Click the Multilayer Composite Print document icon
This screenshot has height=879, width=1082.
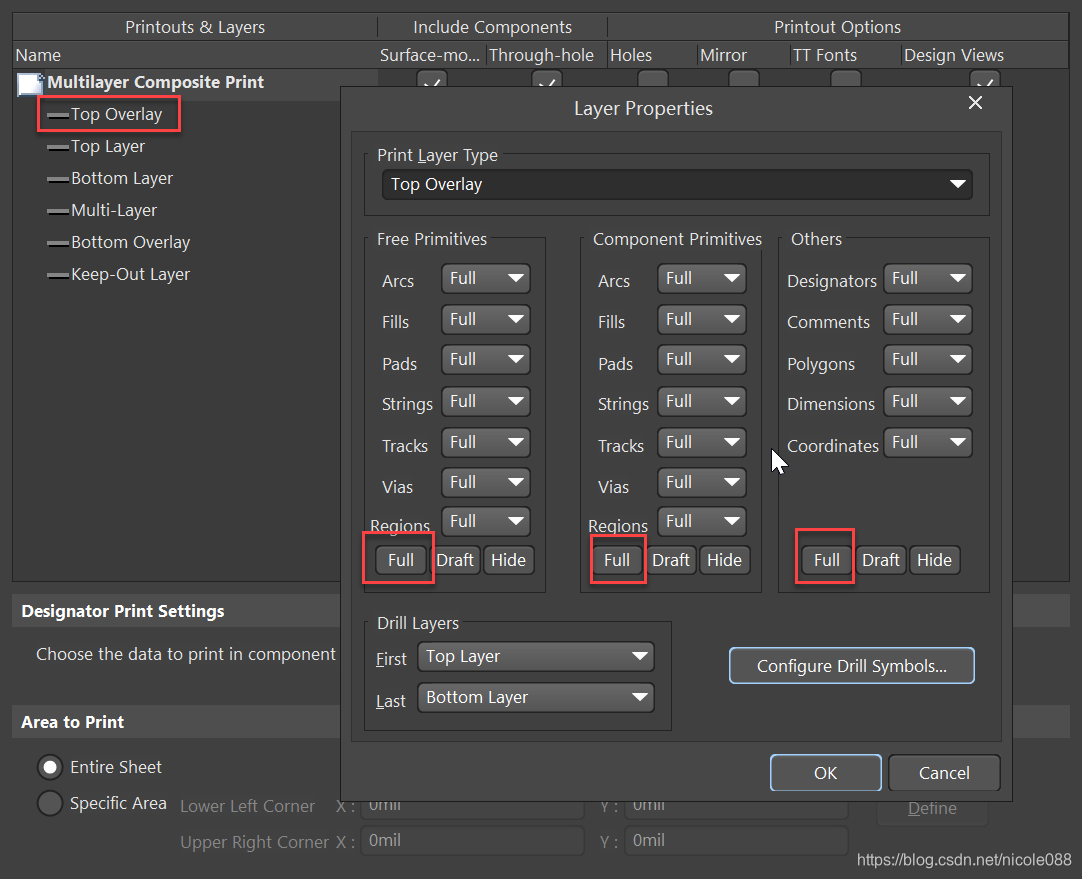click(30, 84)
